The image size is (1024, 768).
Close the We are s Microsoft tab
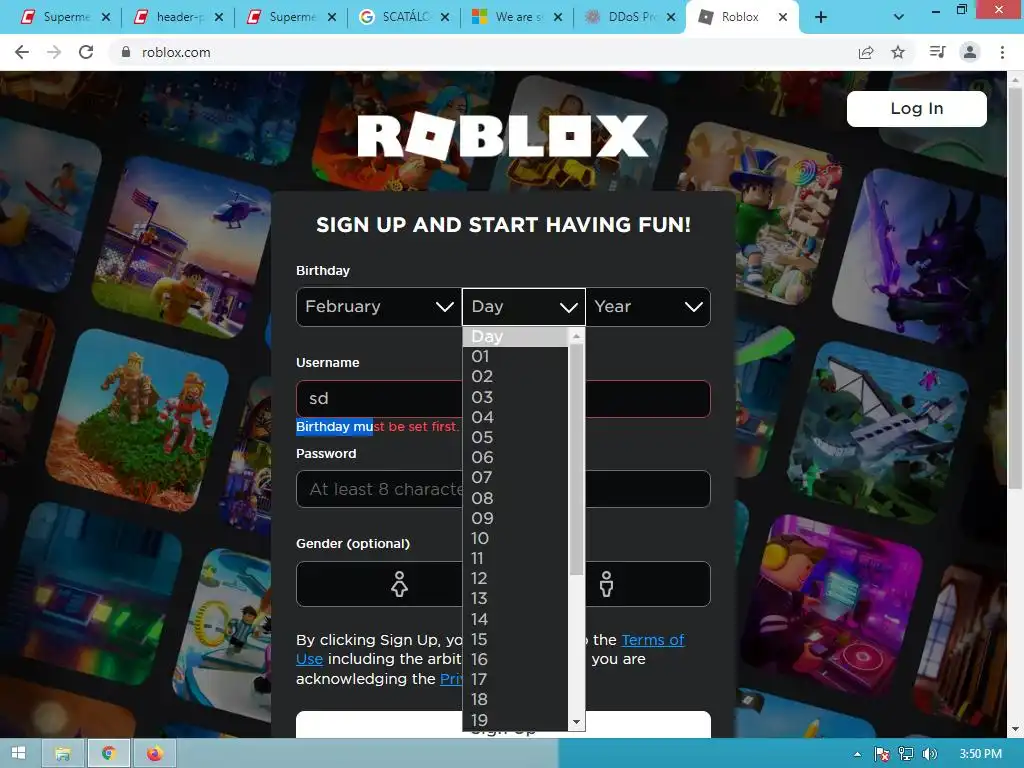coord(558,18)
